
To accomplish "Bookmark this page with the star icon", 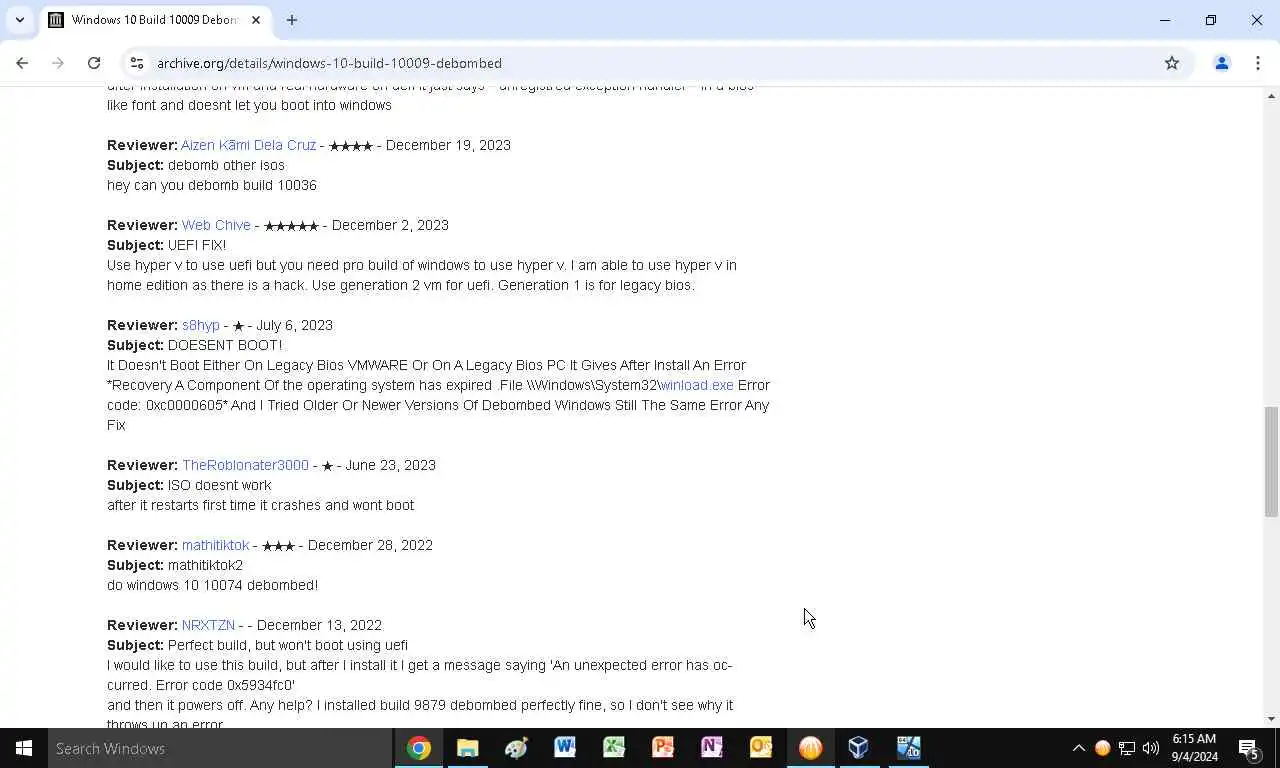I will coord(1172,63).
